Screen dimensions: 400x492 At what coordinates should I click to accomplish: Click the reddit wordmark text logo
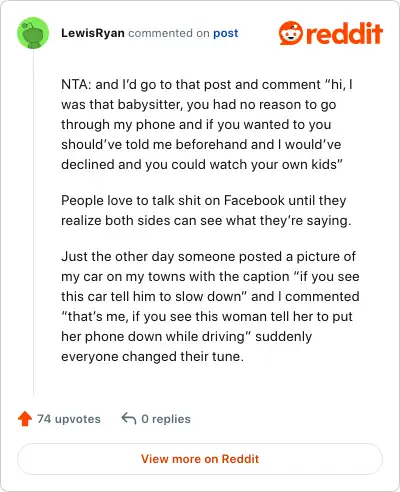[x=343, y=33]
